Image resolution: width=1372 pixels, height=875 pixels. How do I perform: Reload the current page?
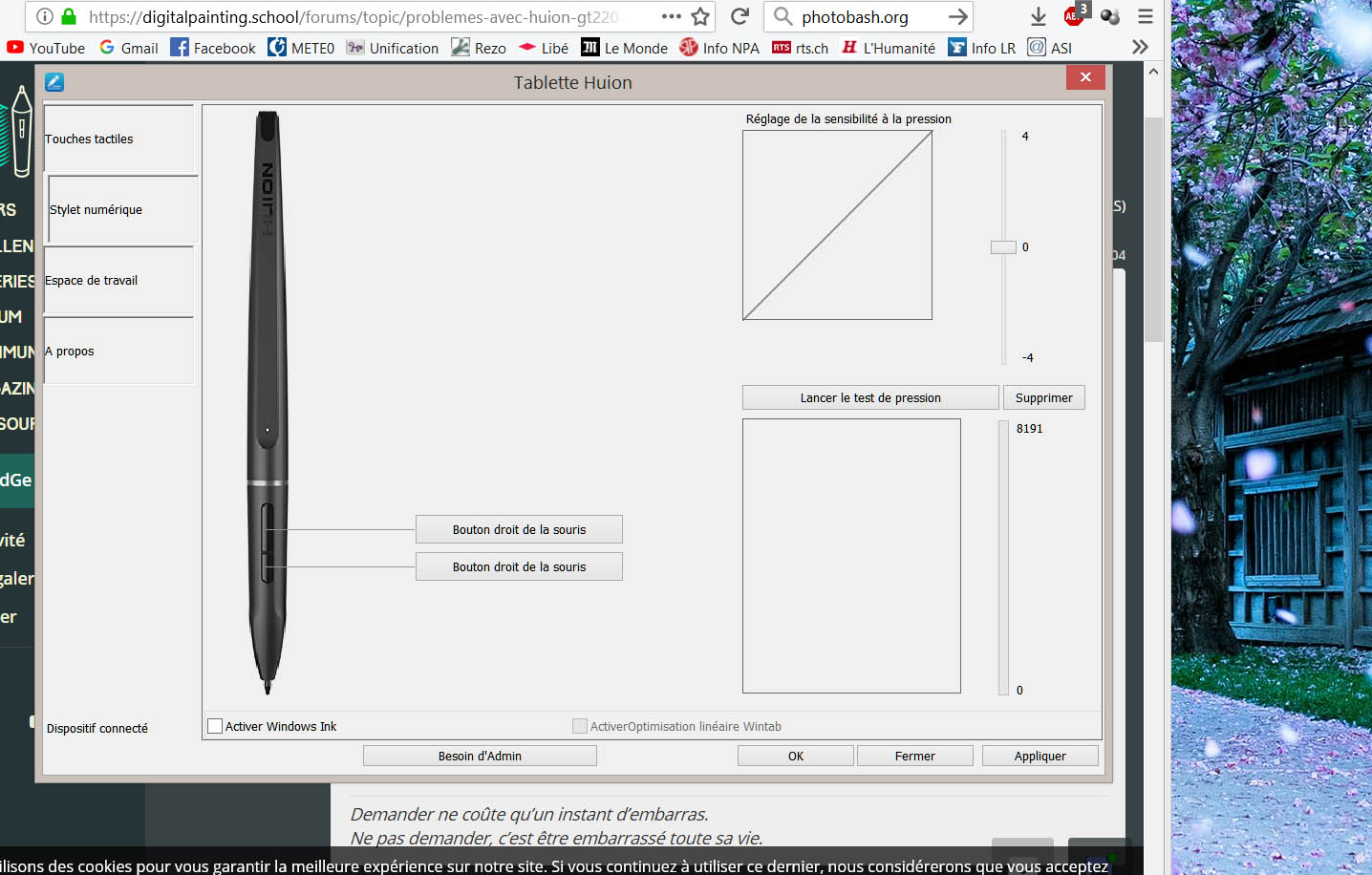tap(740, 16)
